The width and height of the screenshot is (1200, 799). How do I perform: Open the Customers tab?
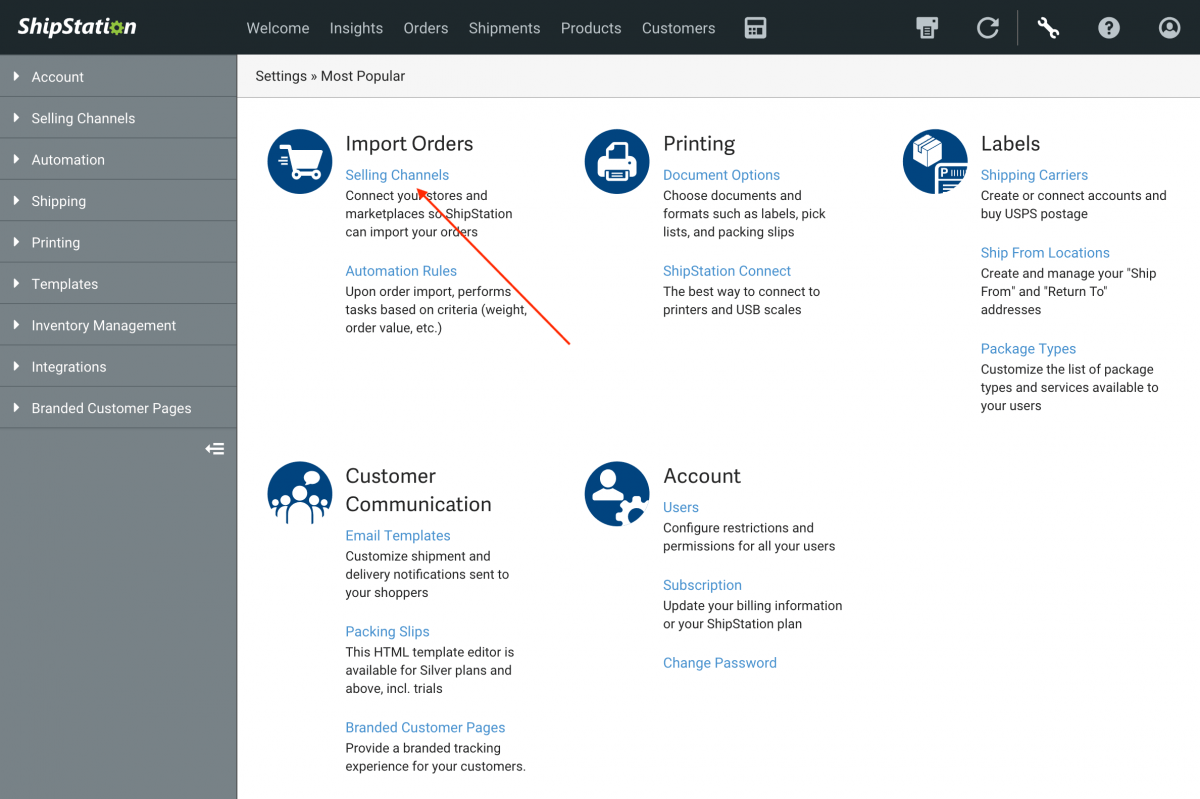(679, 28)
